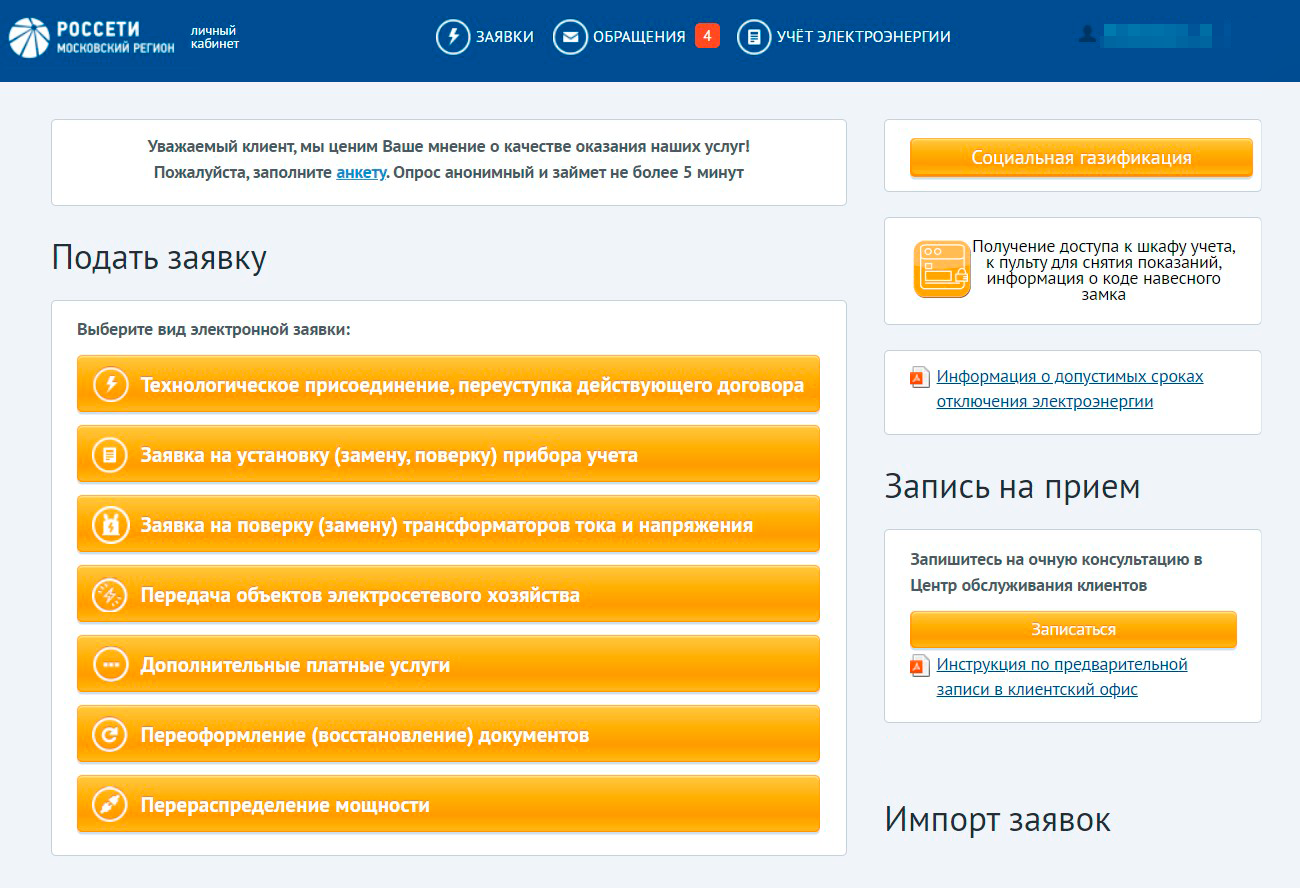
Task: Click transformer icon on поверку трансформаторов button
Action: [x=110, y=524]
